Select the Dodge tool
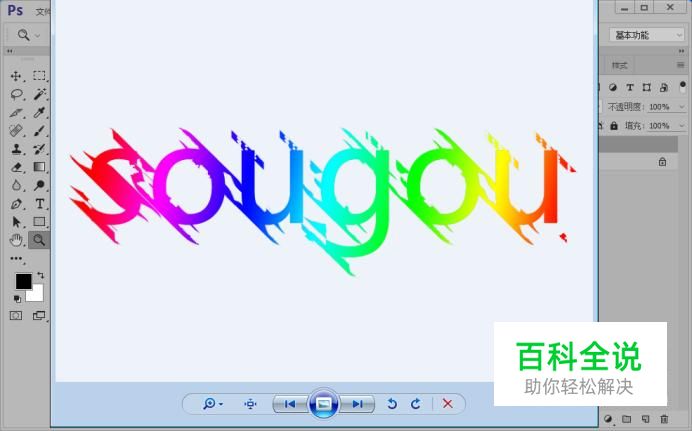This screenshot has height=431, width=692. click(x=39, y=185)
